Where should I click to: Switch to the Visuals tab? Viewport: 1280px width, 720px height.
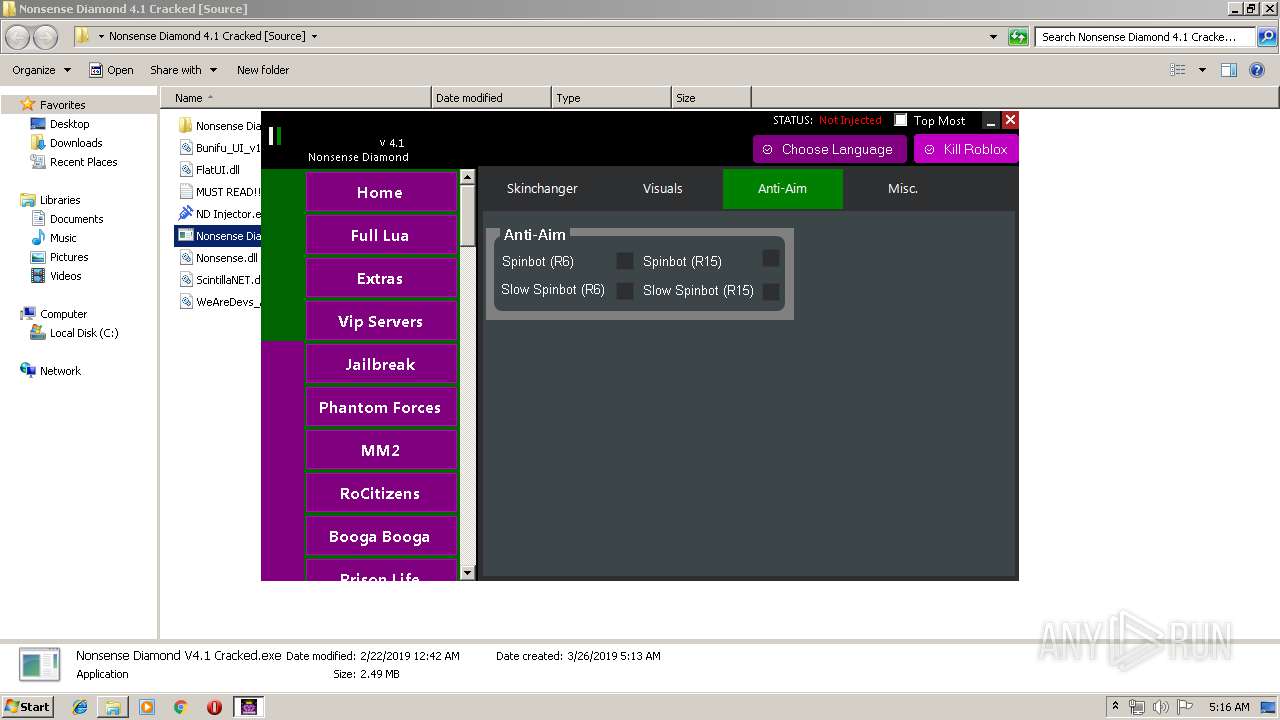pos(662,188)
